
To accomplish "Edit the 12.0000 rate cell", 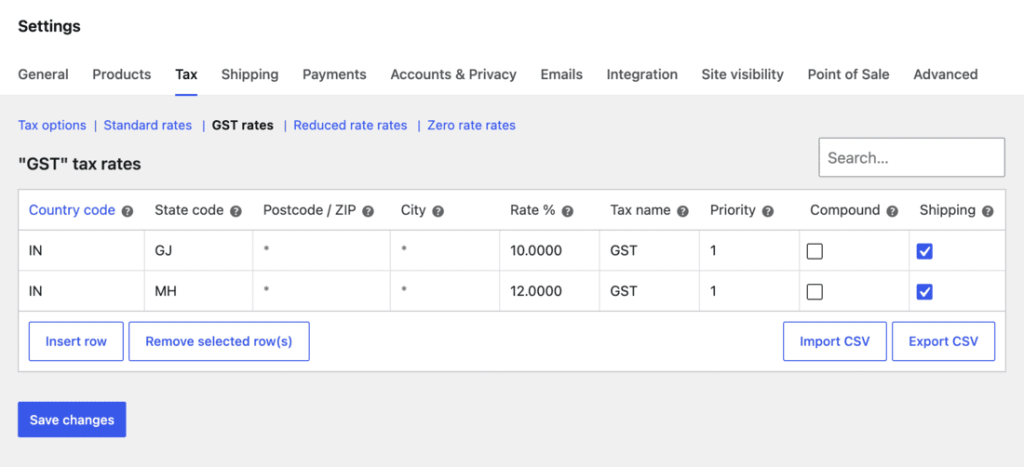I will click(549, 291).
